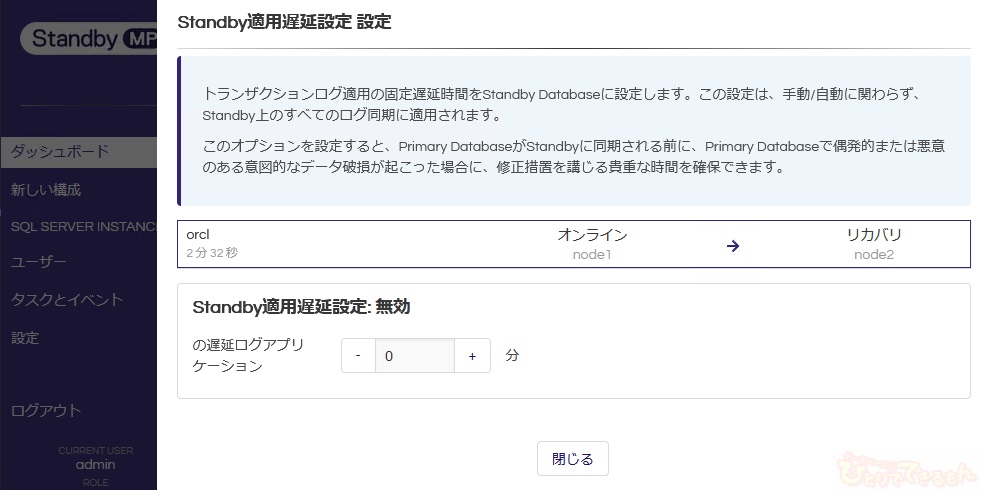Increase delay minutes with the plus button

coord(472,356)
